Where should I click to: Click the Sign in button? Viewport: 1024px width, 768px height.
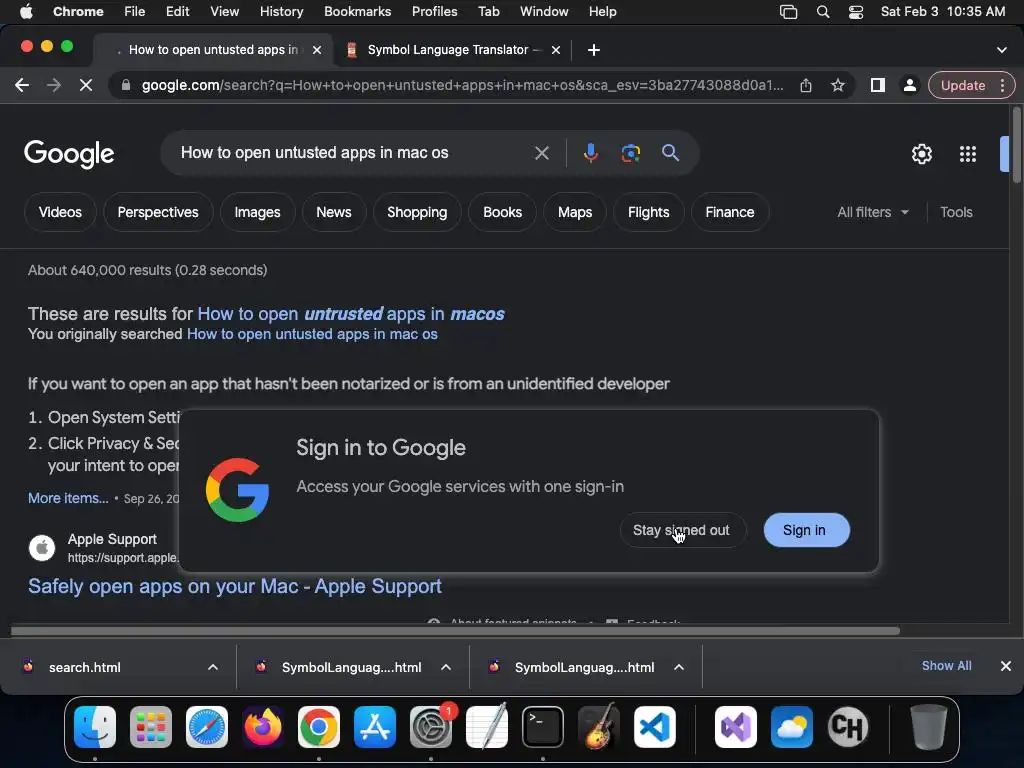[x=806, y=530]
